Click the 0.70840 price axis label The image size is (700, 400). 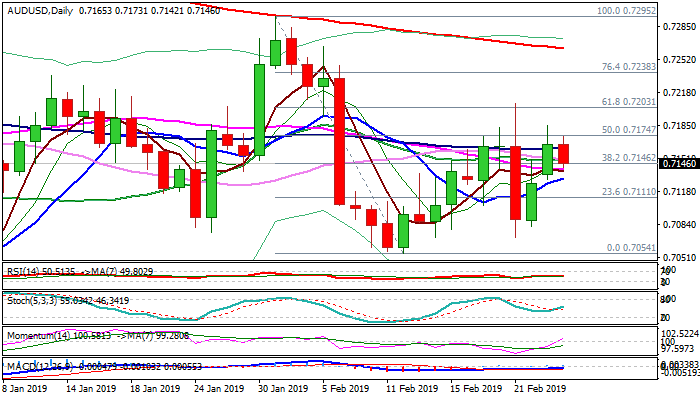[x=679, y=225]
